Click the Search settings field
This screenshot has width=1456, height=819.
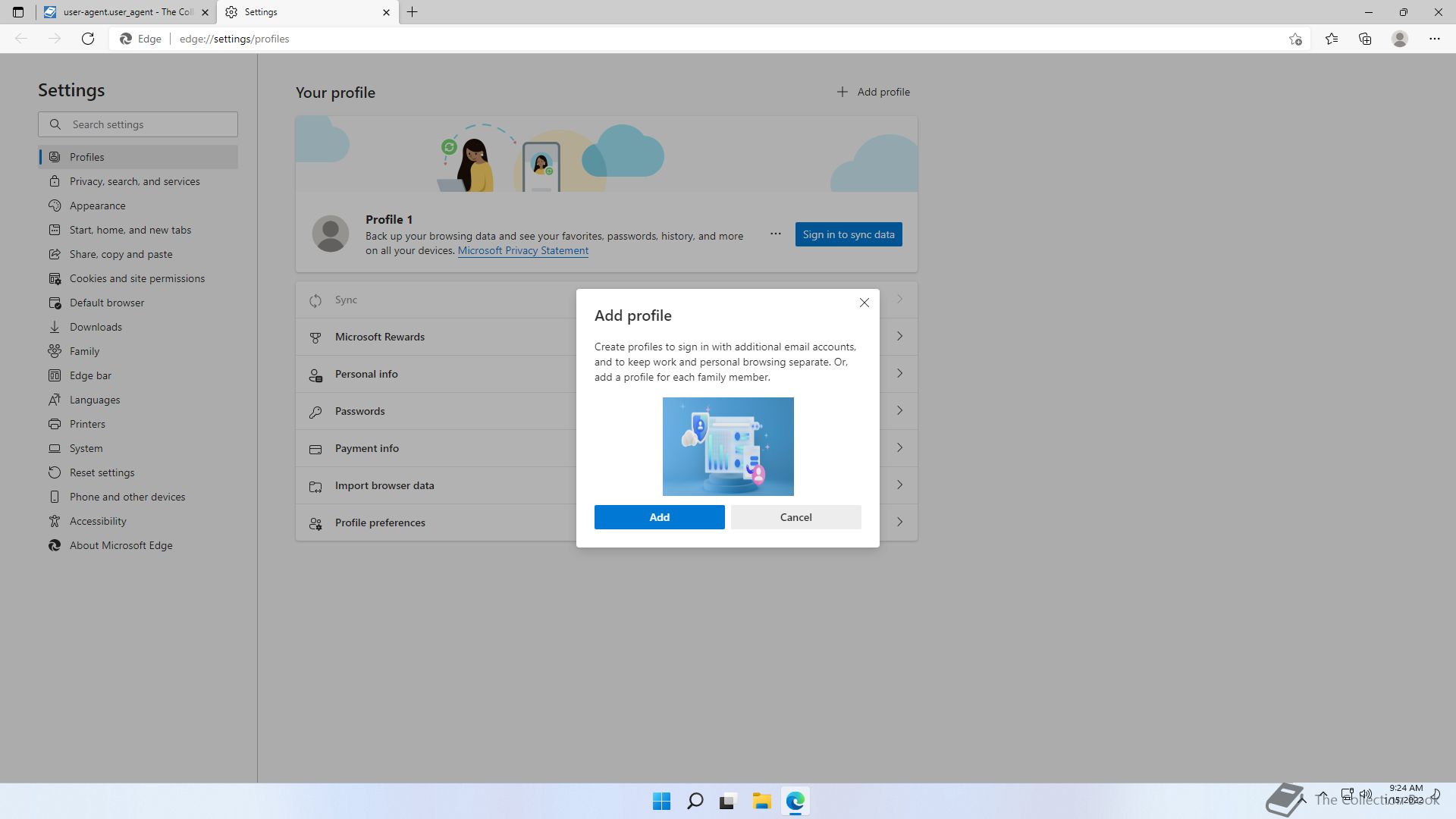[x=138, y=124]
